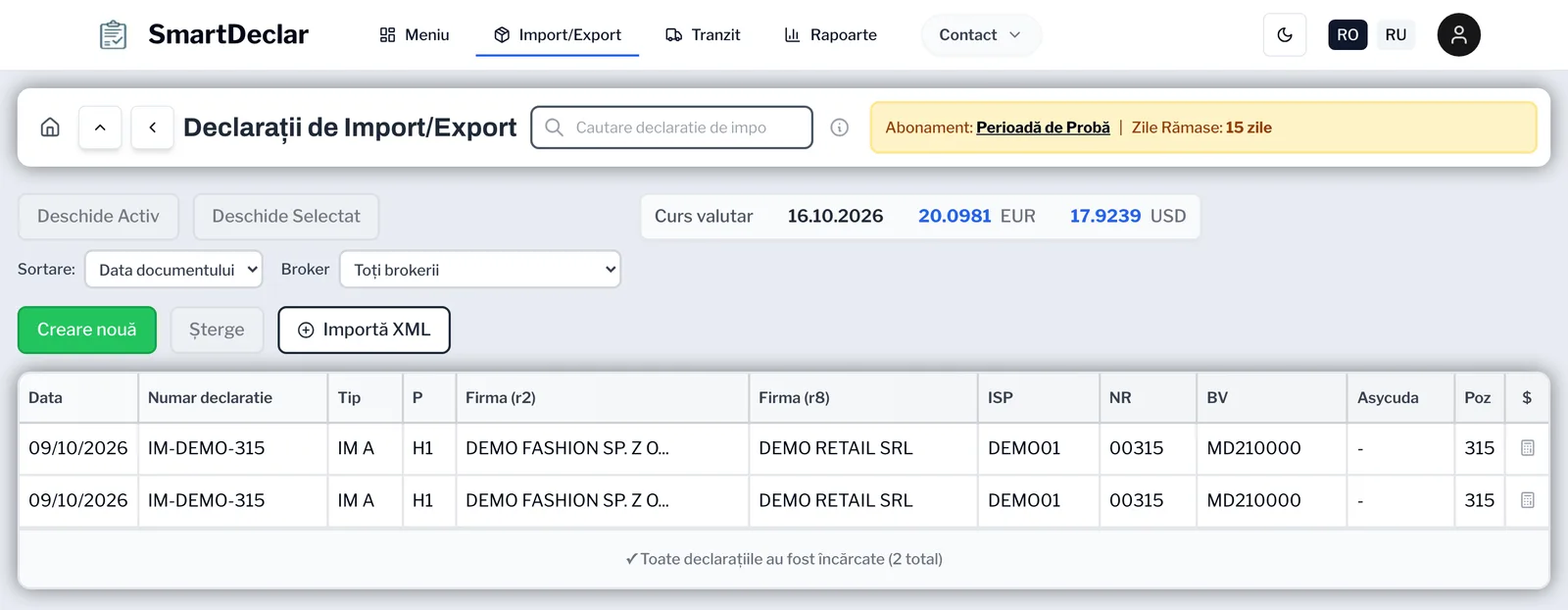The width and height of the screenshot is (1568, 610).
Task: Click the ISP column header
Action: pos(1039,397)
